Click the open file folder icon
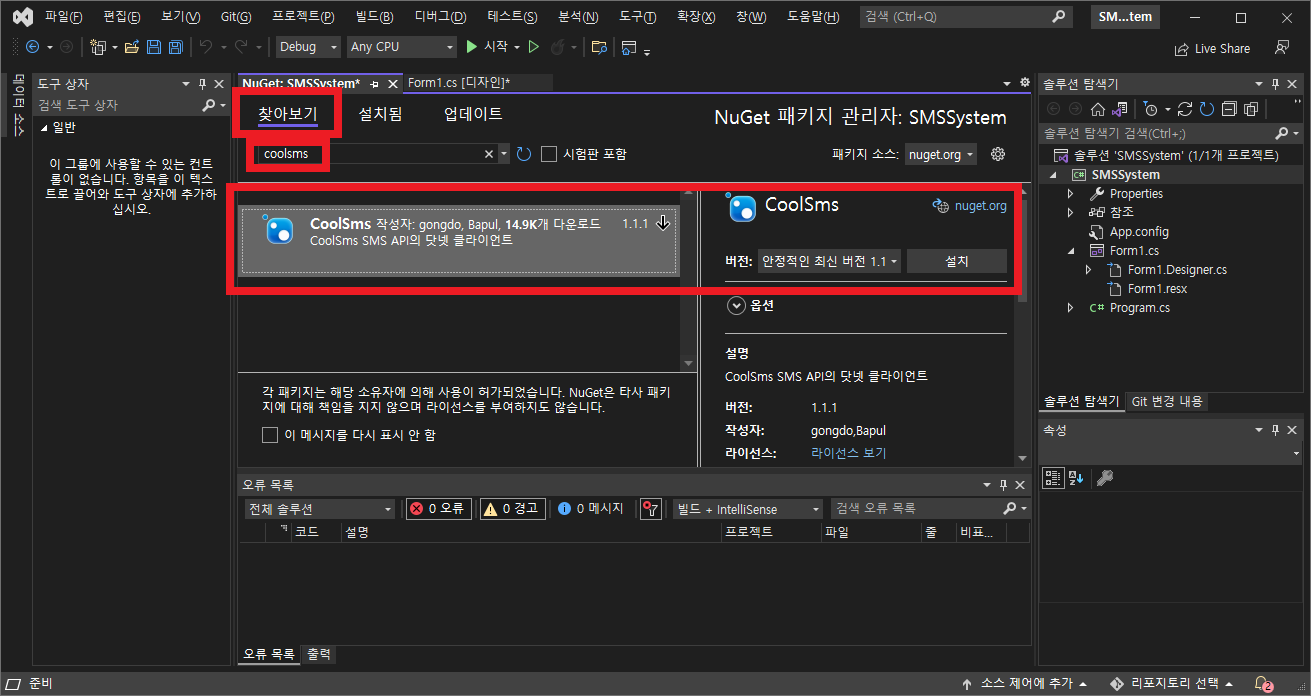Viewport: 1311px width, 696px height. (133, 47)
